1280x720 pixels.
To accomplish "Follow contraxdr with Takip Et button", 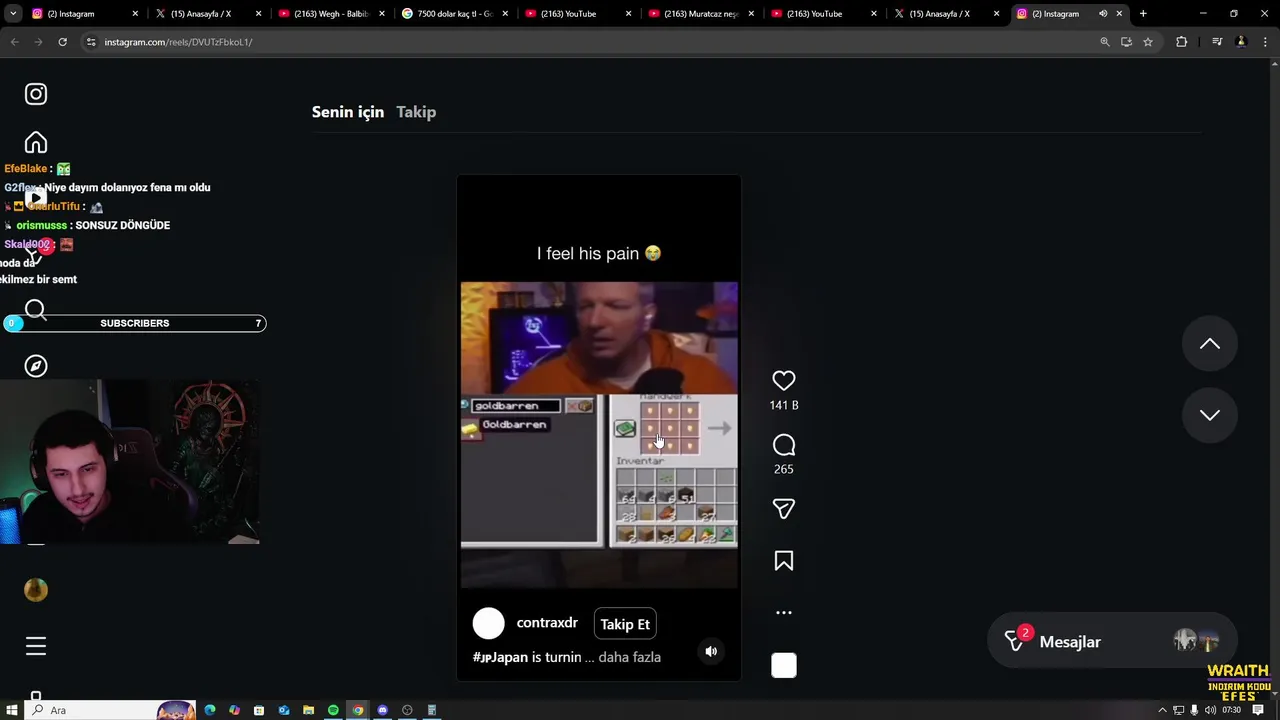I will [625, 624].
